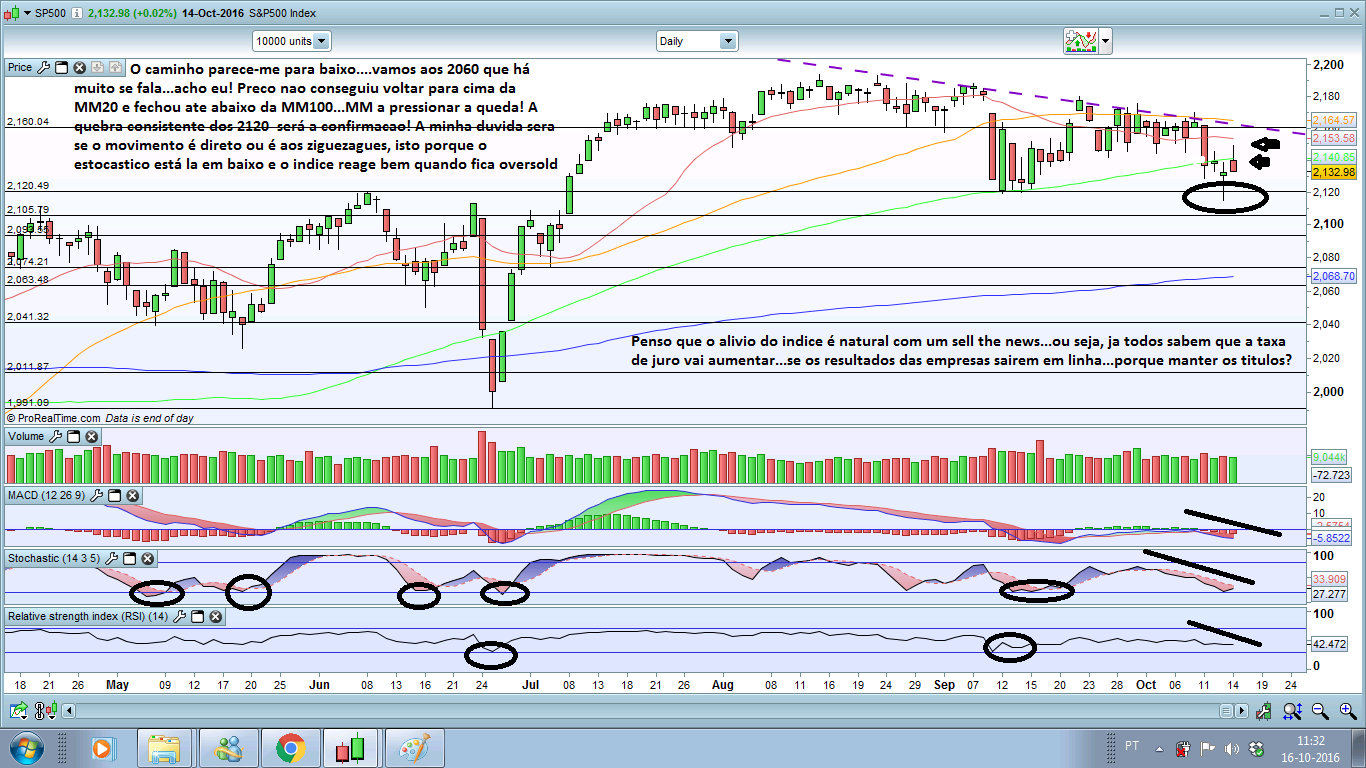The height and width of the screenshot is (768, 1366).
Task: Click the fit-zoom magnifier with arrows
Action: [1292, 711]
